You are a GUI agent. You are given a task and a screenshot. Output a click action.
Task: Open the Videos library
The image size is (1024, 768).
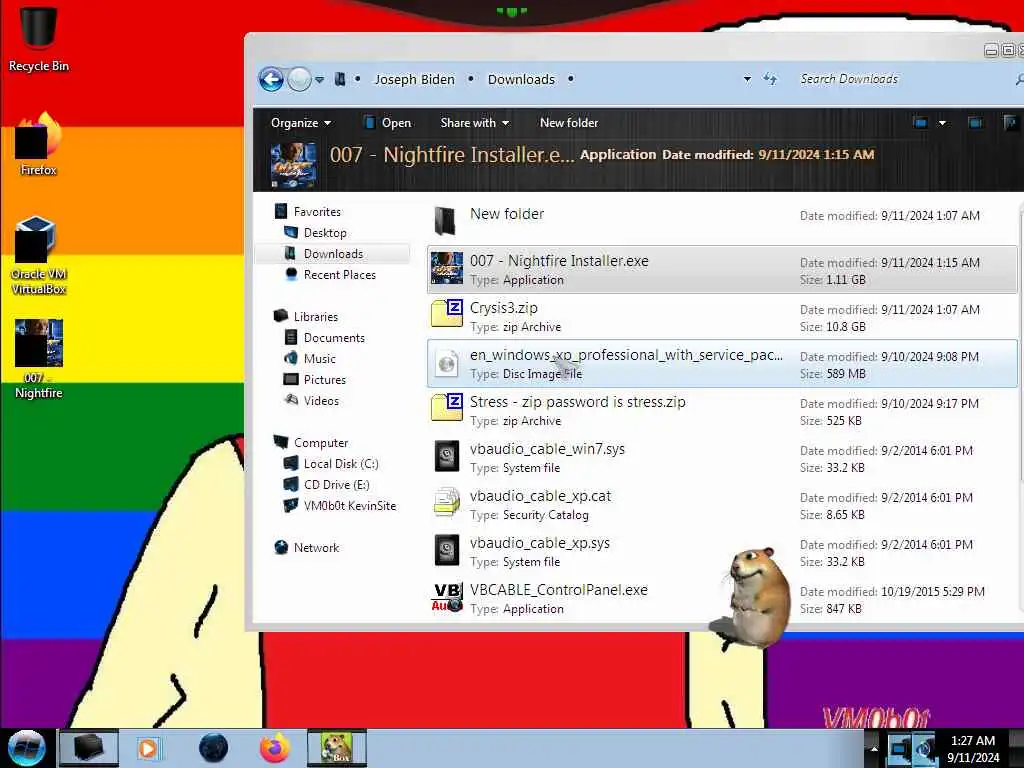coord(312,400)
